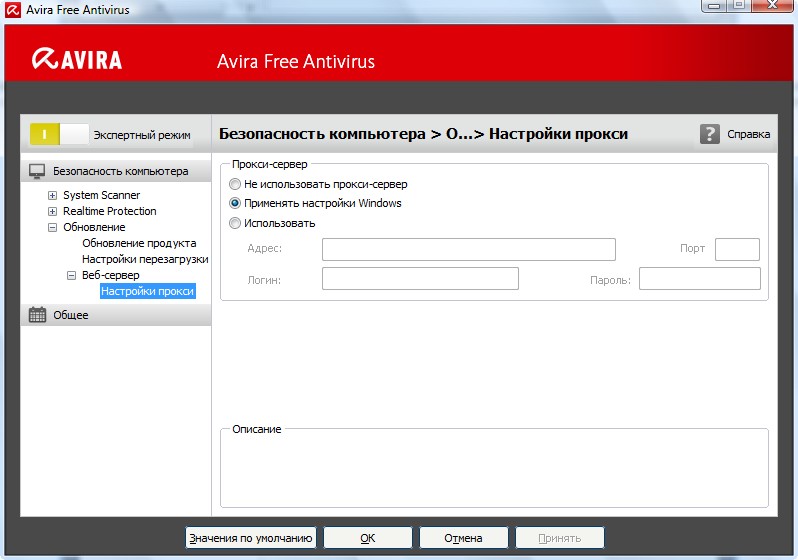Click the Принять button
The height and width of the screenshot is (560, 798).
coord(559,538)
